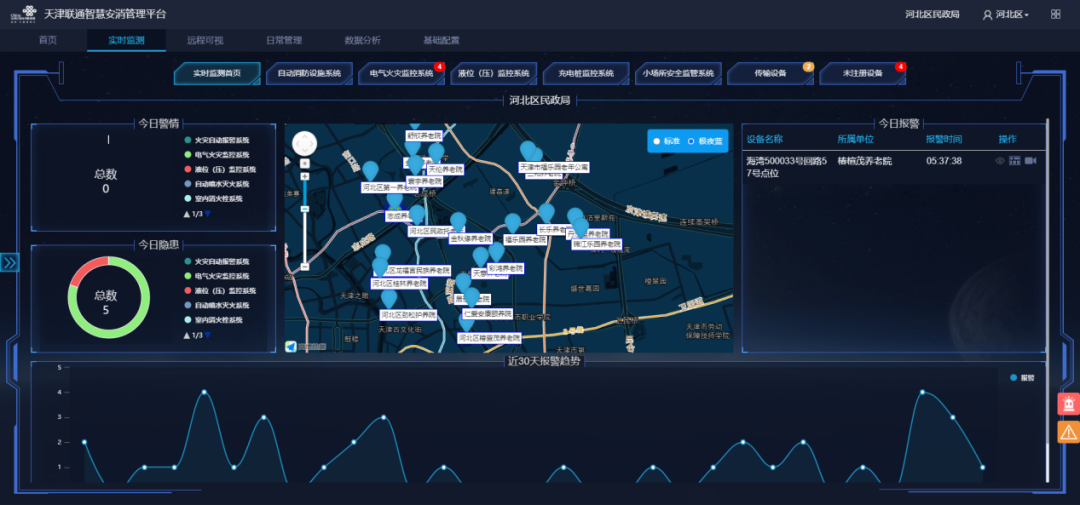Open the grid layout icon at top right
Viewport: 1080px width, 505px height.
pyautogui.click(x=1055, y=14)
